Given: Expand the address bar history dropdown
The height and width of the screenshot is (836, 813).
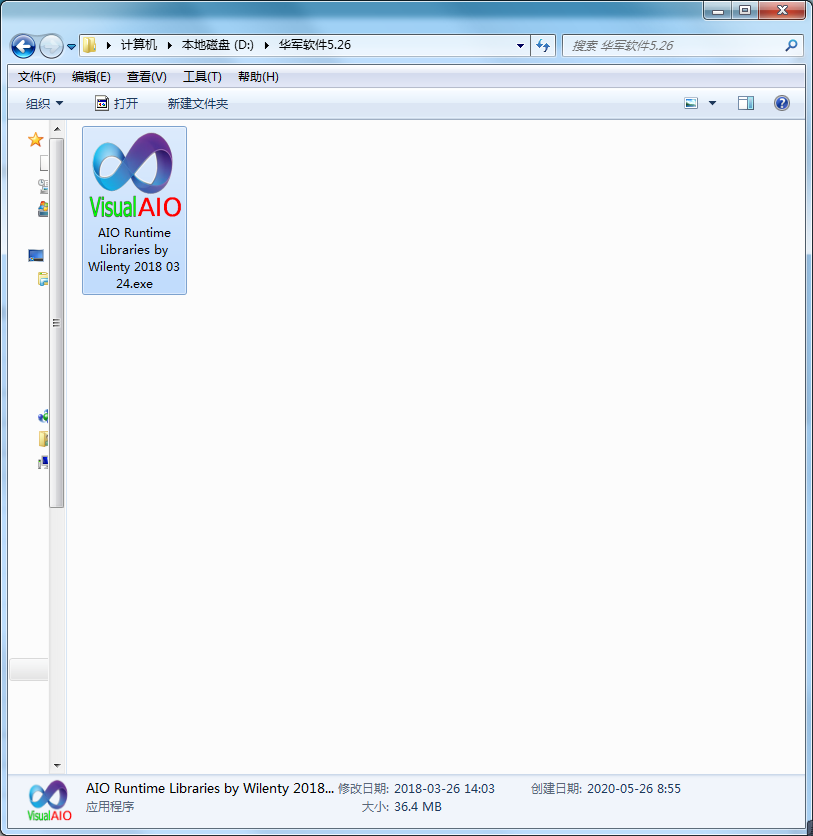Looking at the screenshot, I should pos(520,45).
